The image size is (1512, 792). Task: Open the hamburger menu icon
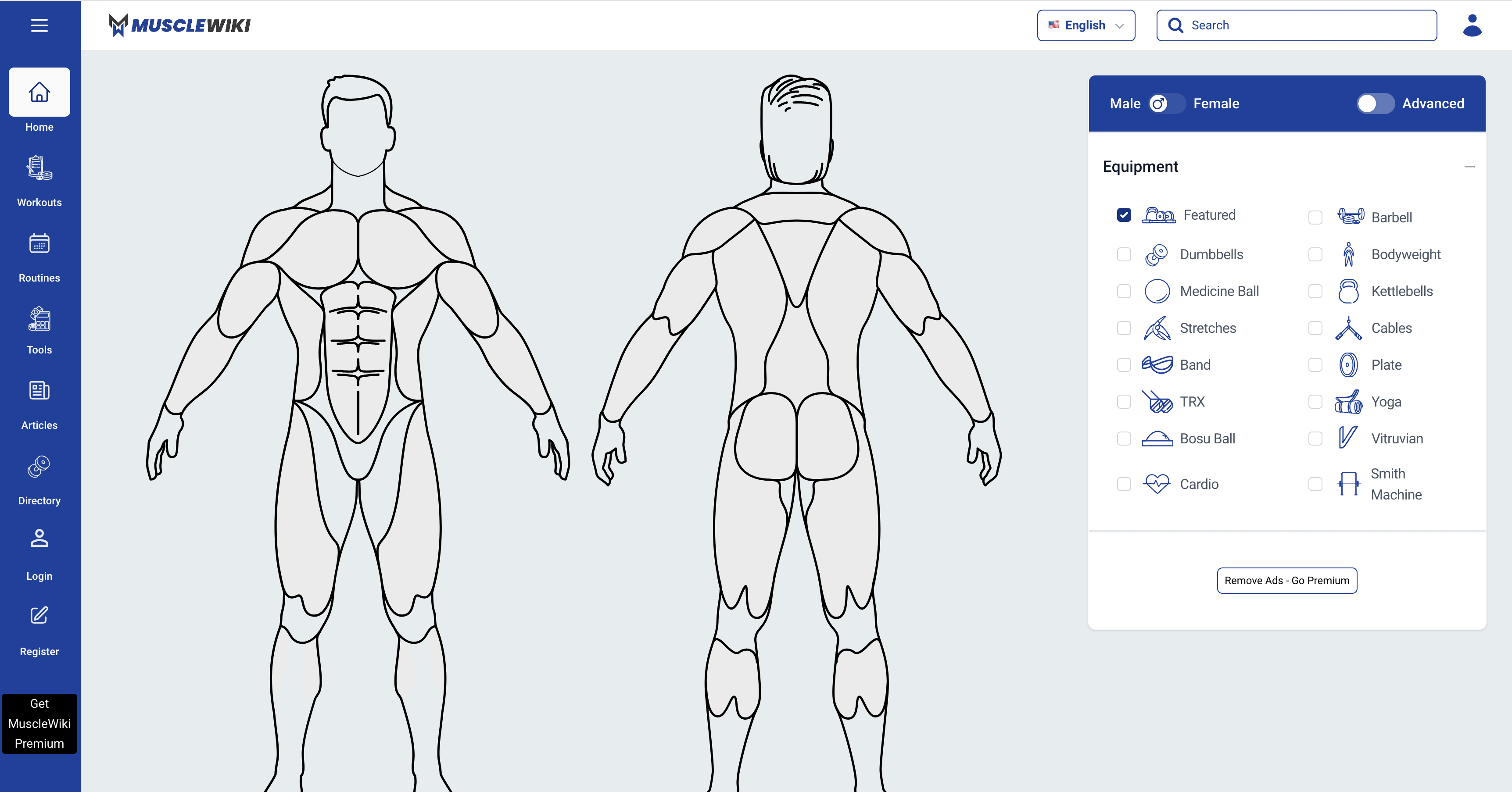click(39, 25)
